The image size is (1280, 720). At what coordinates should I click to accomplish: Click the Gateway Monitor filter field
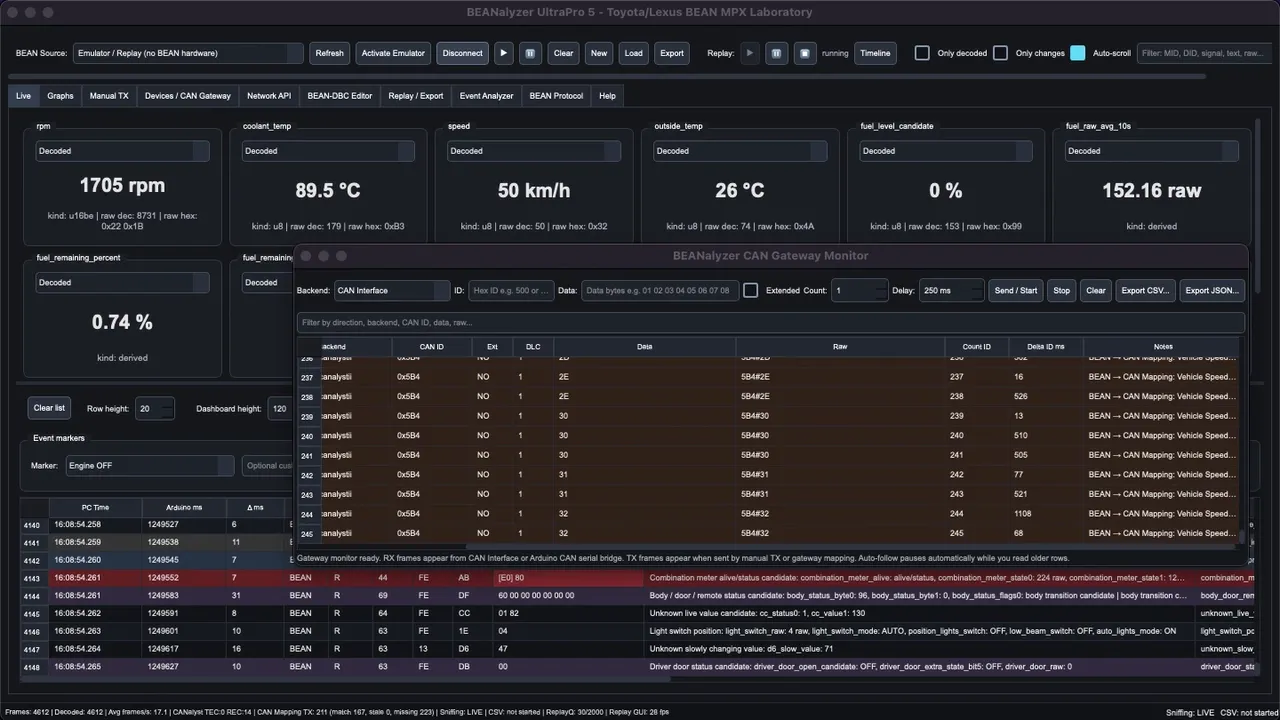(x=771, y=323)
